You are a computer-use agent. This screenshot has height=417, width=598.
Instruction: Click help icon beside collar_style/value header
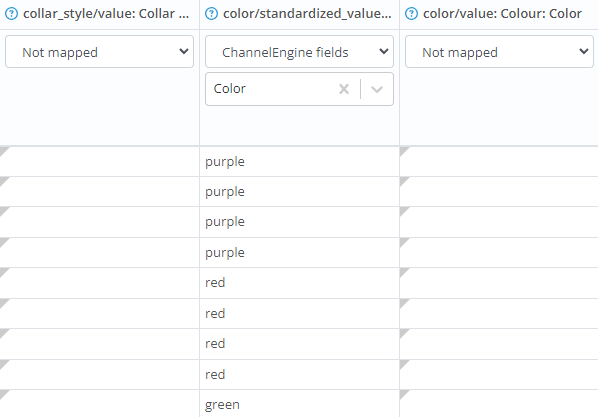coord(11,14)
